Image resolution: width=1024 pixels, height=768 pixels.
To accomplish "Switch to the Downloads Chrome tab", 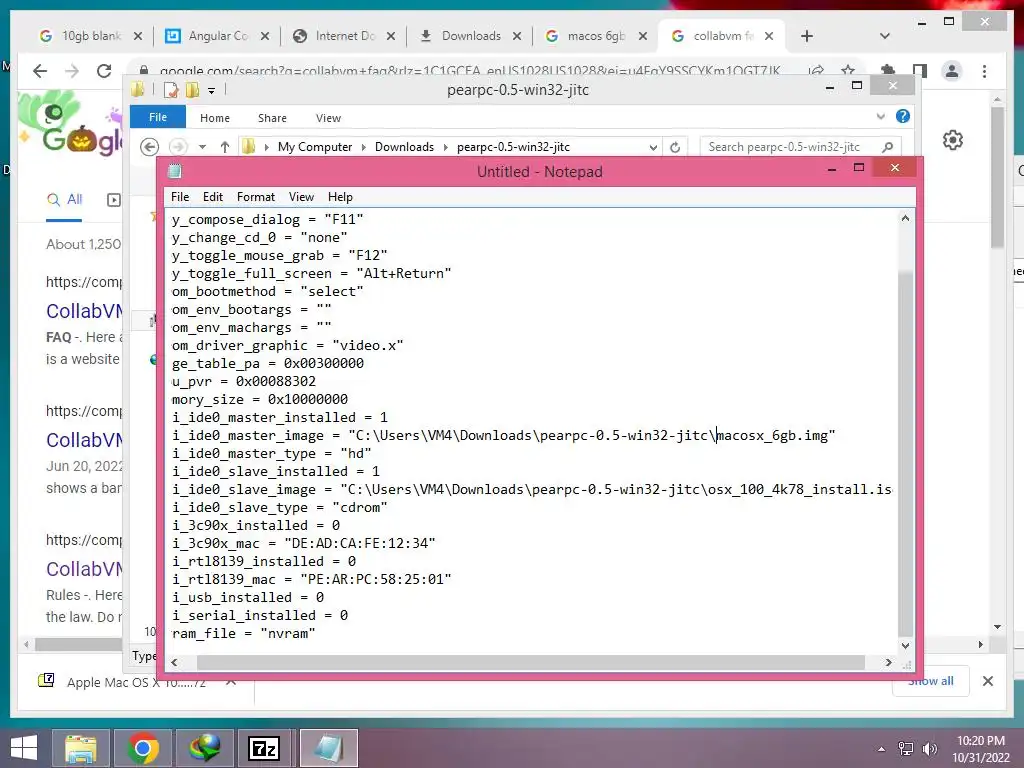I will (x=470, y=36).
